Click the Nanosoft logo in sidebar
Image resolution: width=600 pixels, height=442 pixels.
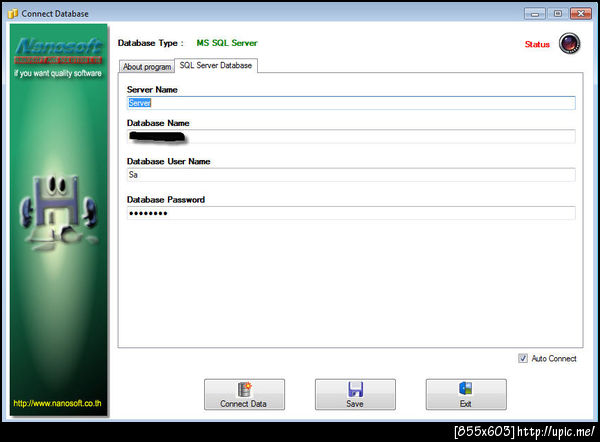pyautogui.click(x=58, y=51)
